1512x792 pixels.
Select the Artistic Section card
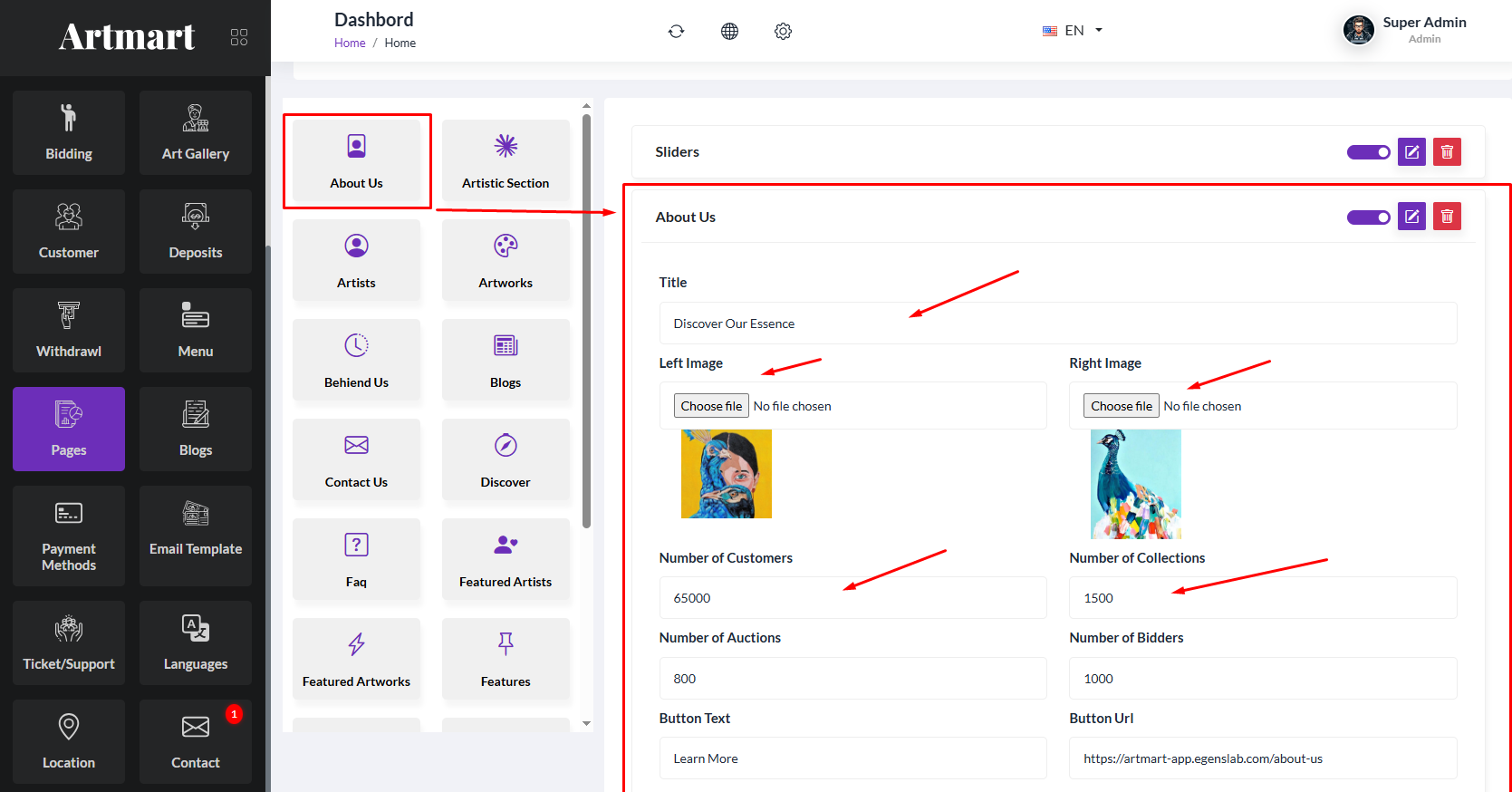pyautogui.click(x=506, y=160)
